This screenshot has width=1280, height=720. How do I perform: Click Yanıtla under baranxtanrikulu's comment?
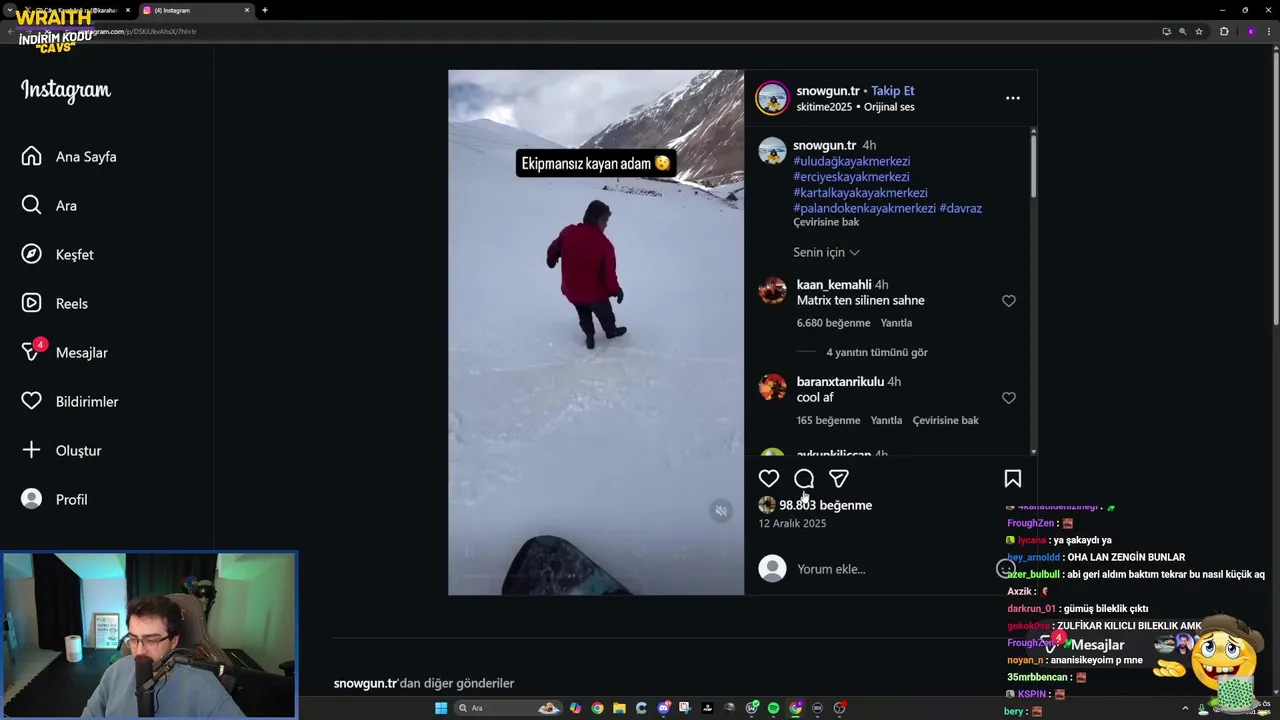click(x=886, y=421)
